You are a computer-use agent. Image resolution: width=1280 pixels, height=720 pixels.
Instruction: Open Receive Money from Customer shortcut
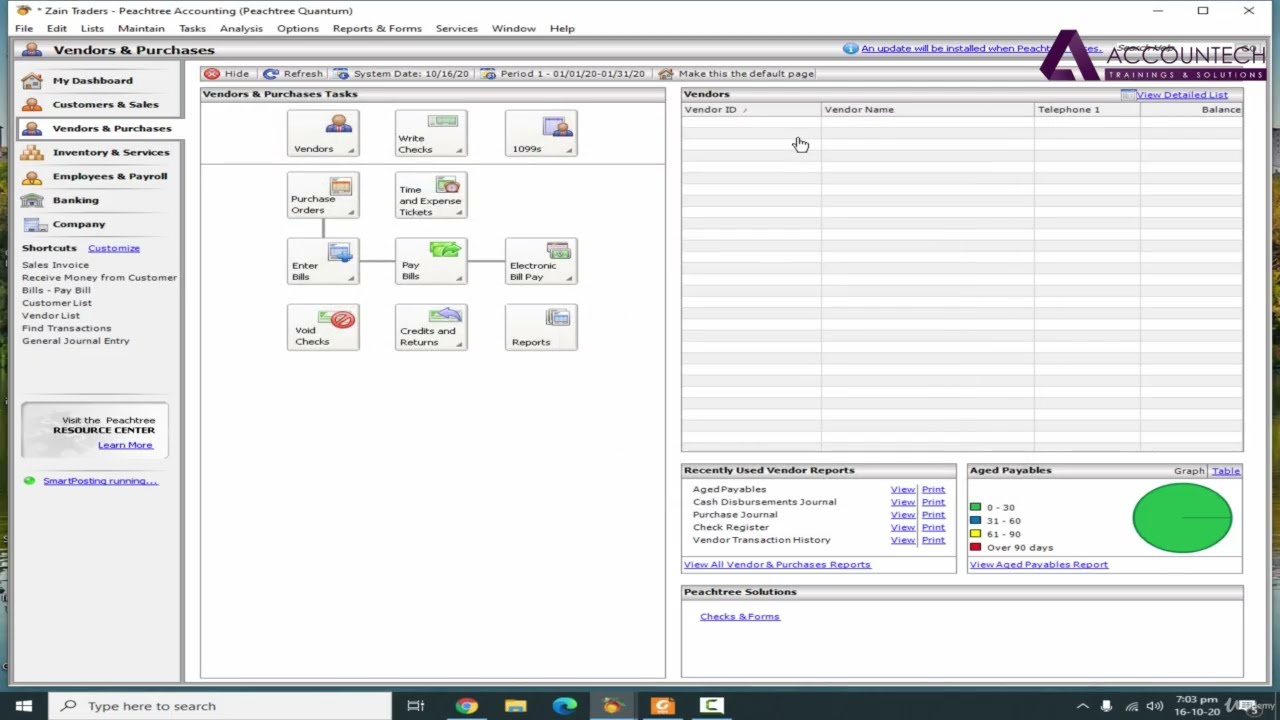tap(99, 278)
